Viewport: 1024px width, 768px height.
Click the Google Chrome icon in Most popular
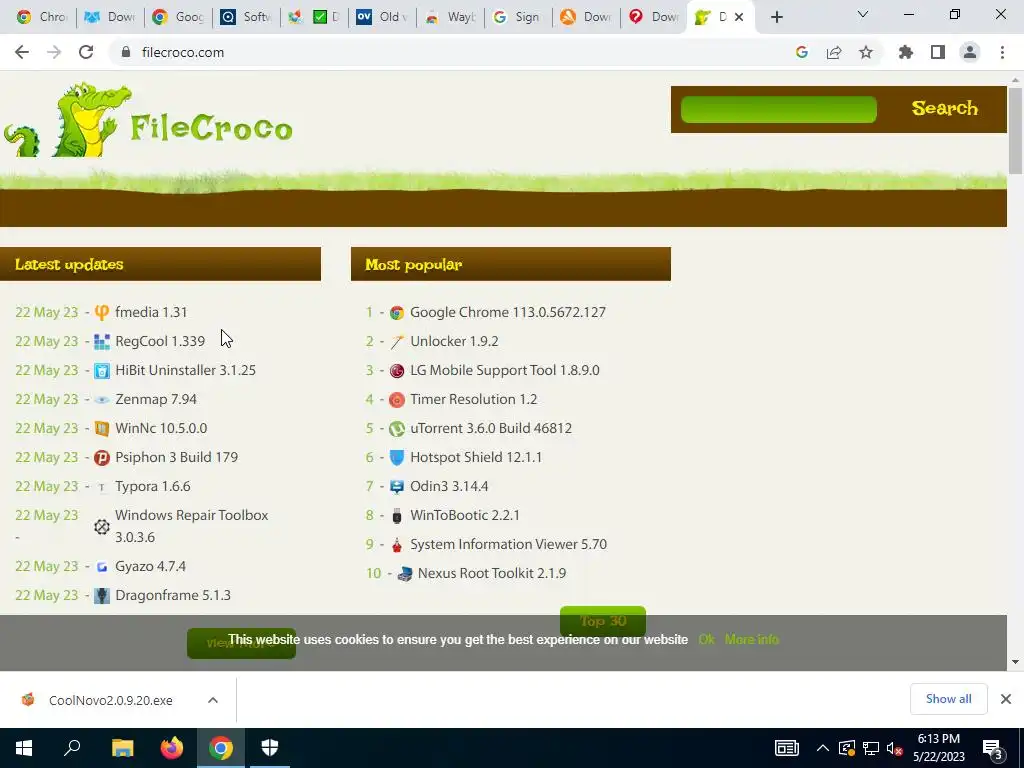(x=396, y=313)
